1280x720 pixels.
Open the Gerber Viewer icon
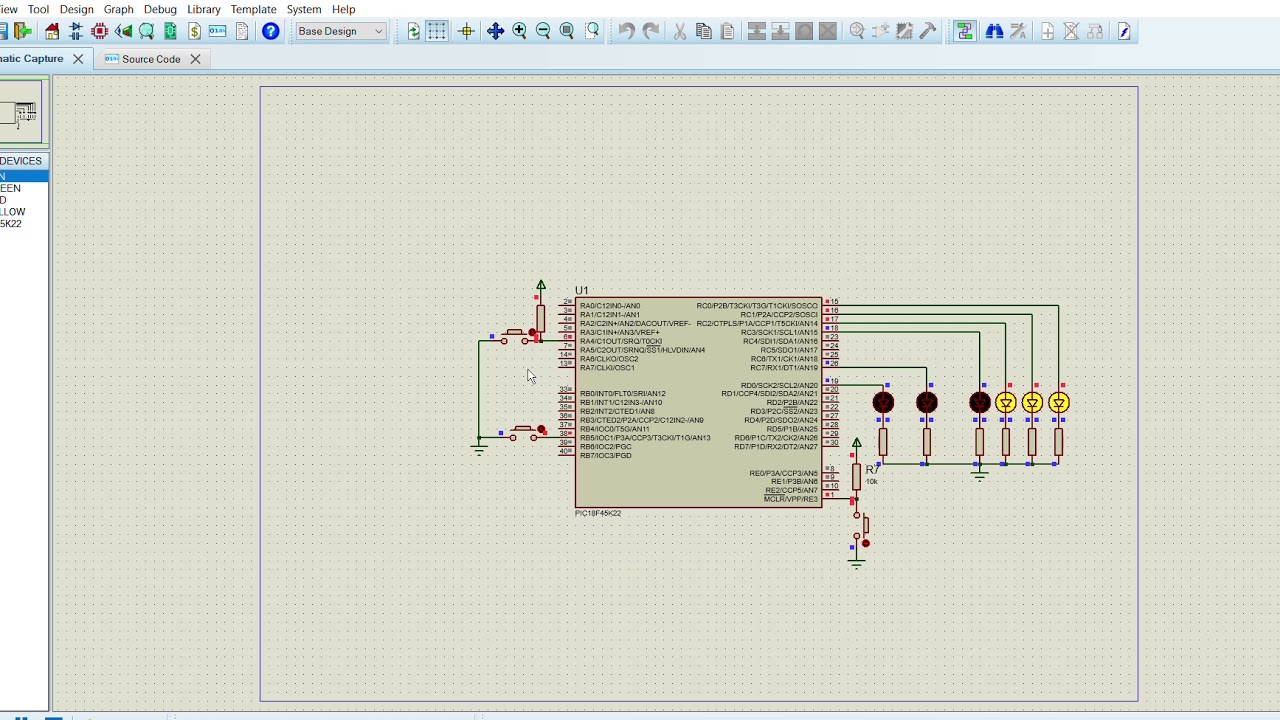point(147,31)
